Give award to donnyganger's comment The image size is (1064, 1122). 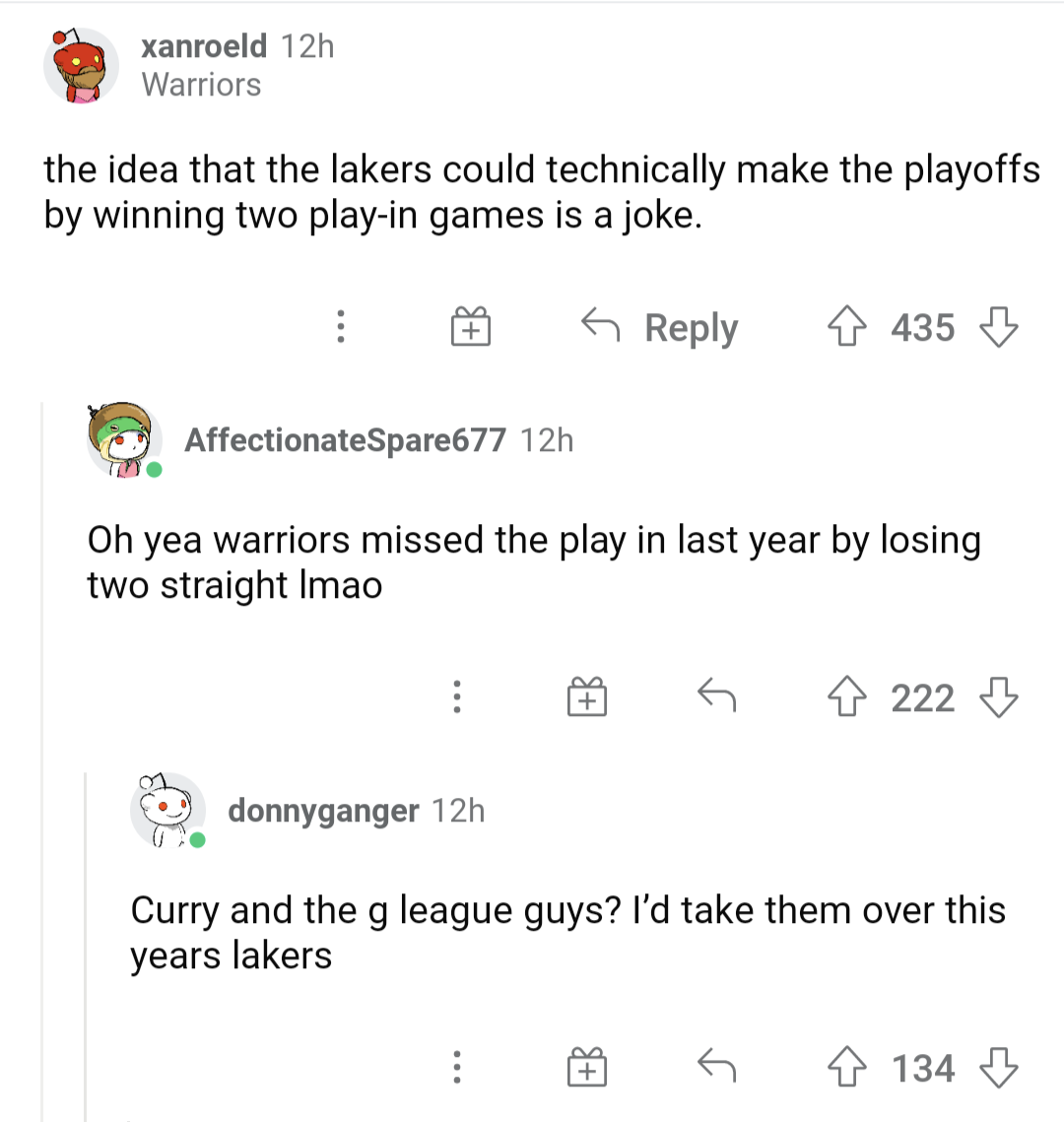(586, 1068)
